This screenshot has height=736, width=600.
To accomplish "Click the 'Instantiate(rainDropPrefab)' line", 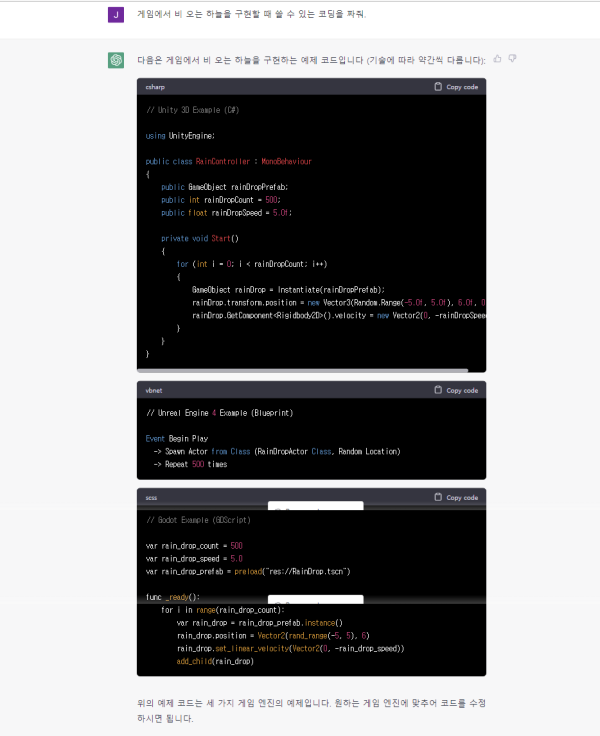I will point(288,290).
